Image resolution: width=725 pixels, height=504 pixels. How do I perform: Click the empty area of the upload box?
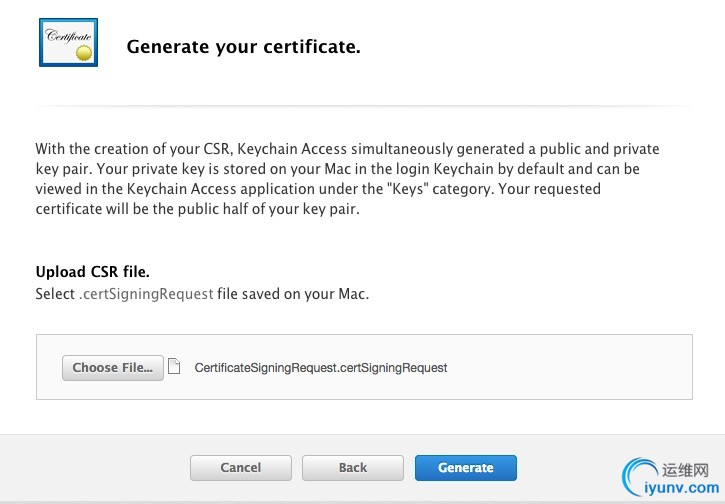pos(569,367)
